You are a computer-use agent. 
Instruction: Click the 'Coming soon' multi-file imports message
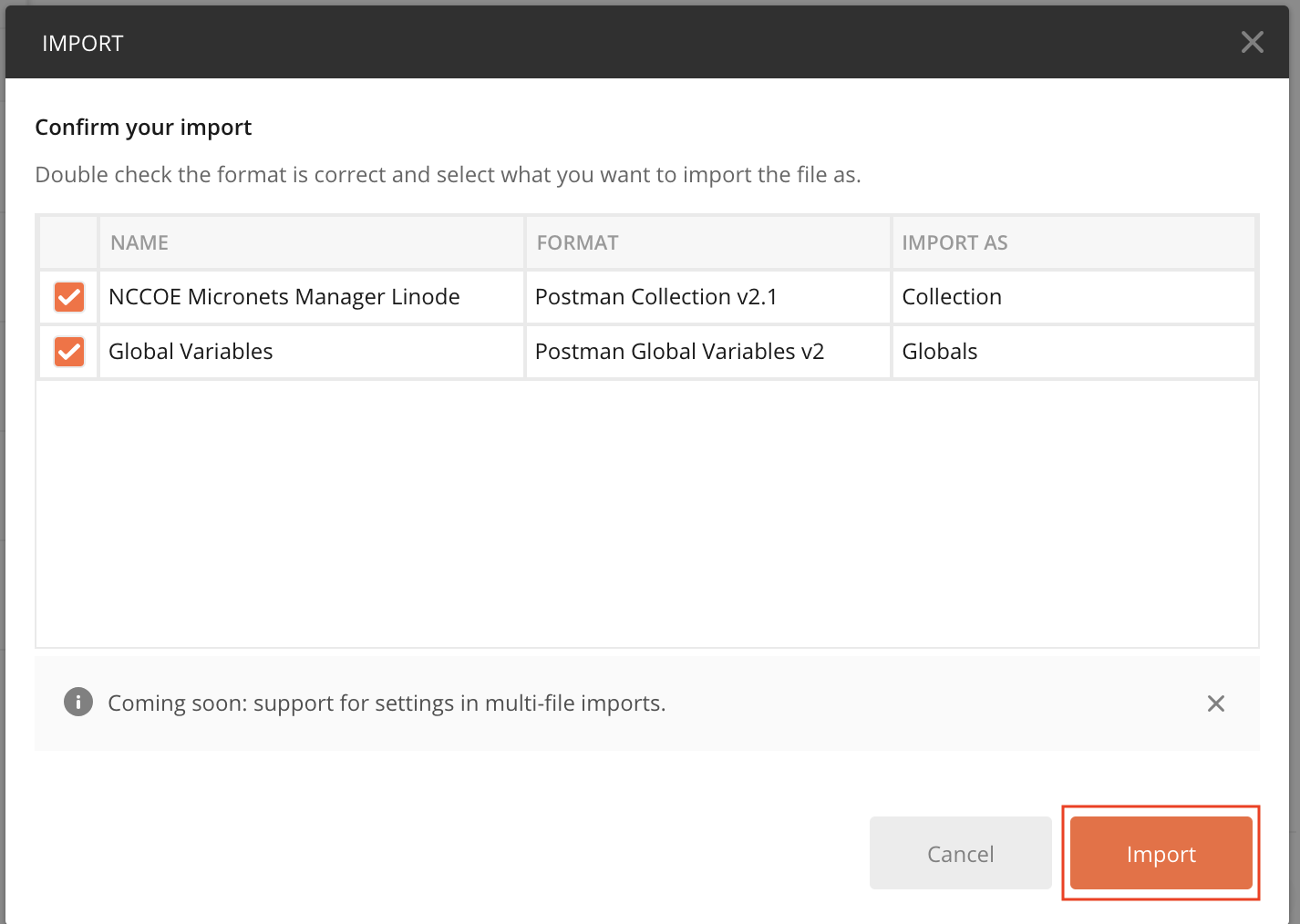[x=387, y=703]
